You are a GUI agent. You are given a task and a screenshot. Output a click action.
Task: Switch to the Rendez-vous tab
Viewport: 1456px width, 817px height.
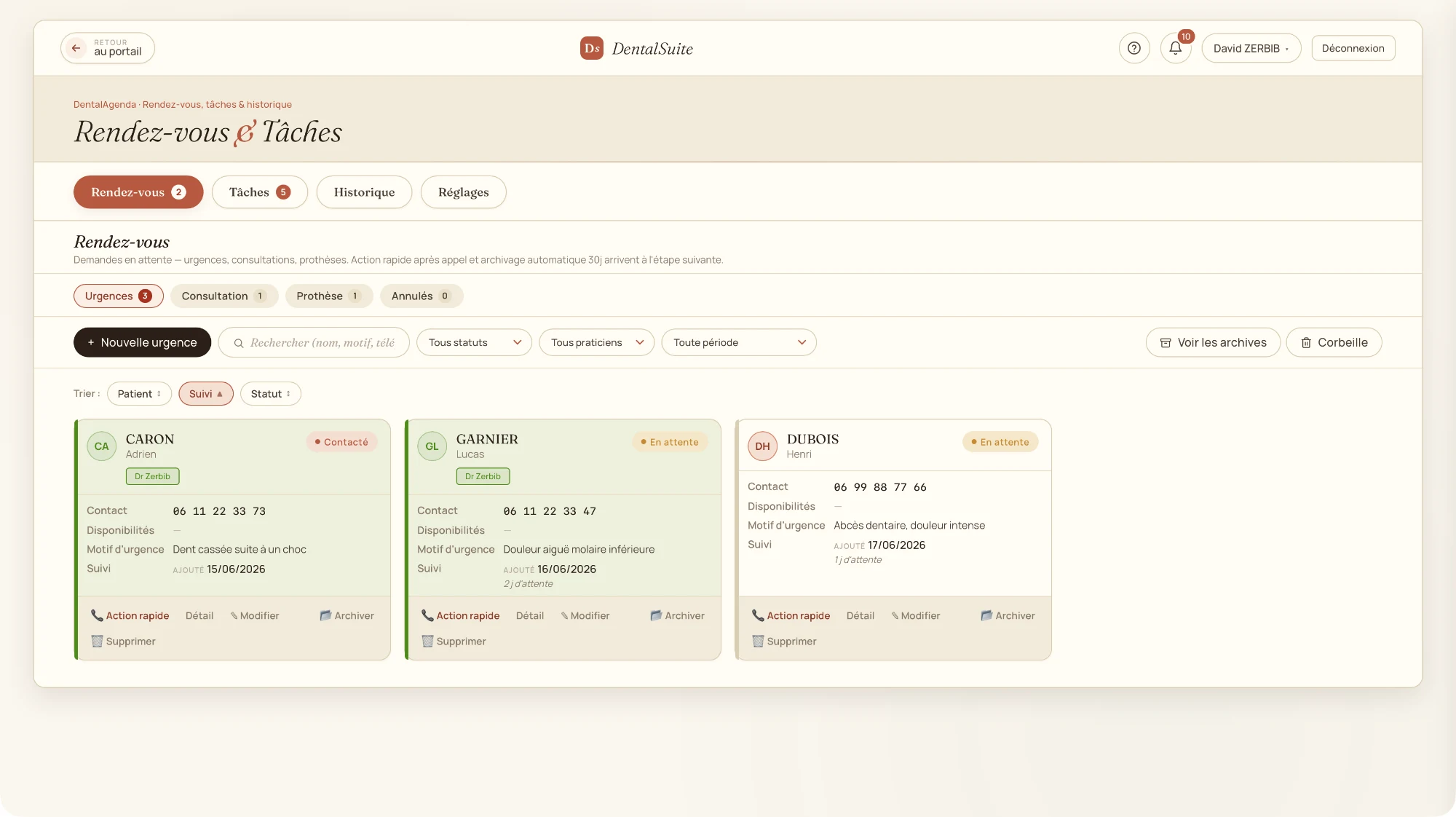138,192
